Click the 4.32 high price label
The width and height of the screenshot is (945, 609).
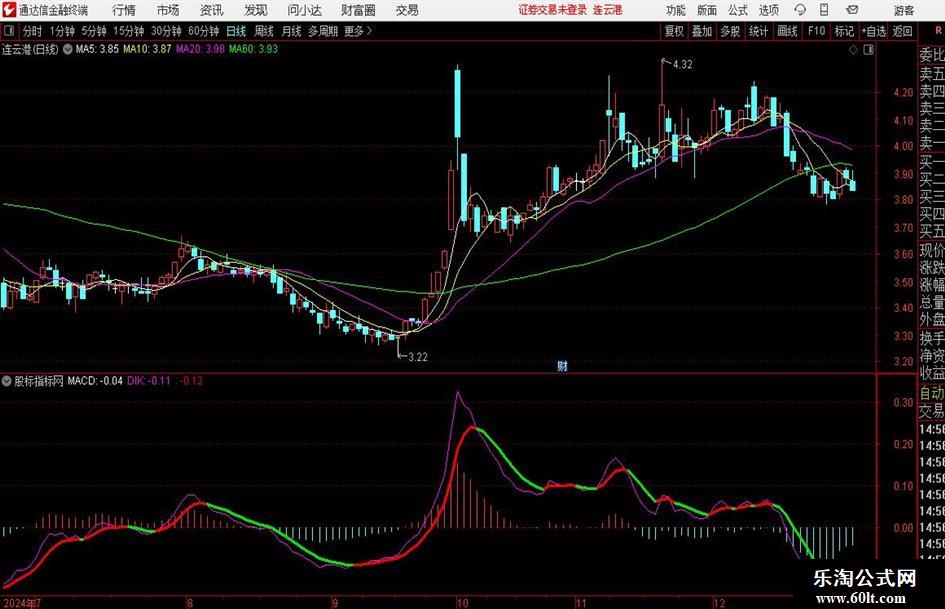(682, 65)
